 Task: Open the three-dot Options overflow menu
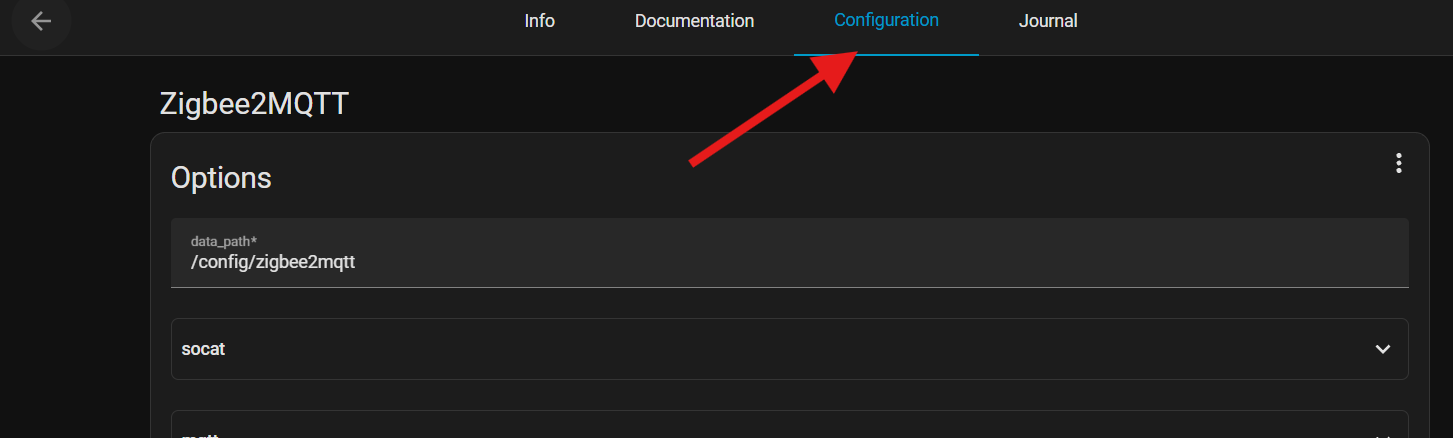coord(1398,163)
